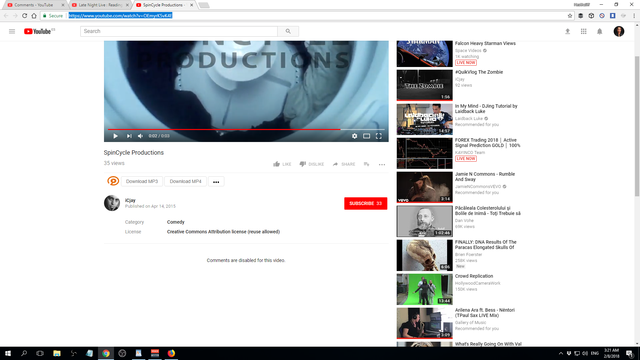Click the search magnifier button
This screenshot has width=640, height=360.
[x=288, y=31]
